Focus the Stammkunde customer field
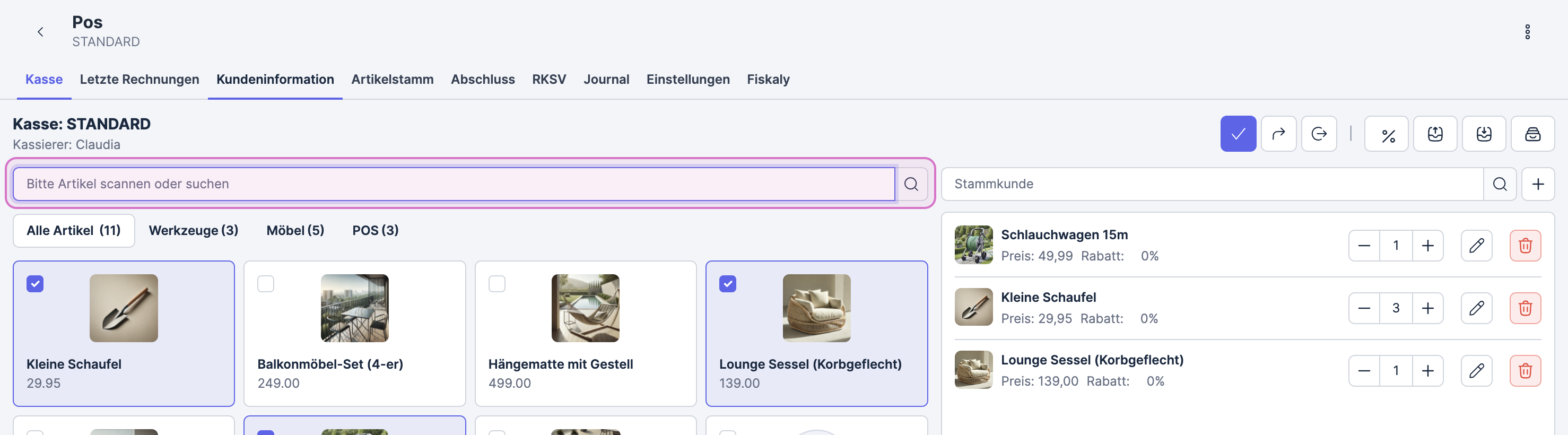 [1212, 184]
